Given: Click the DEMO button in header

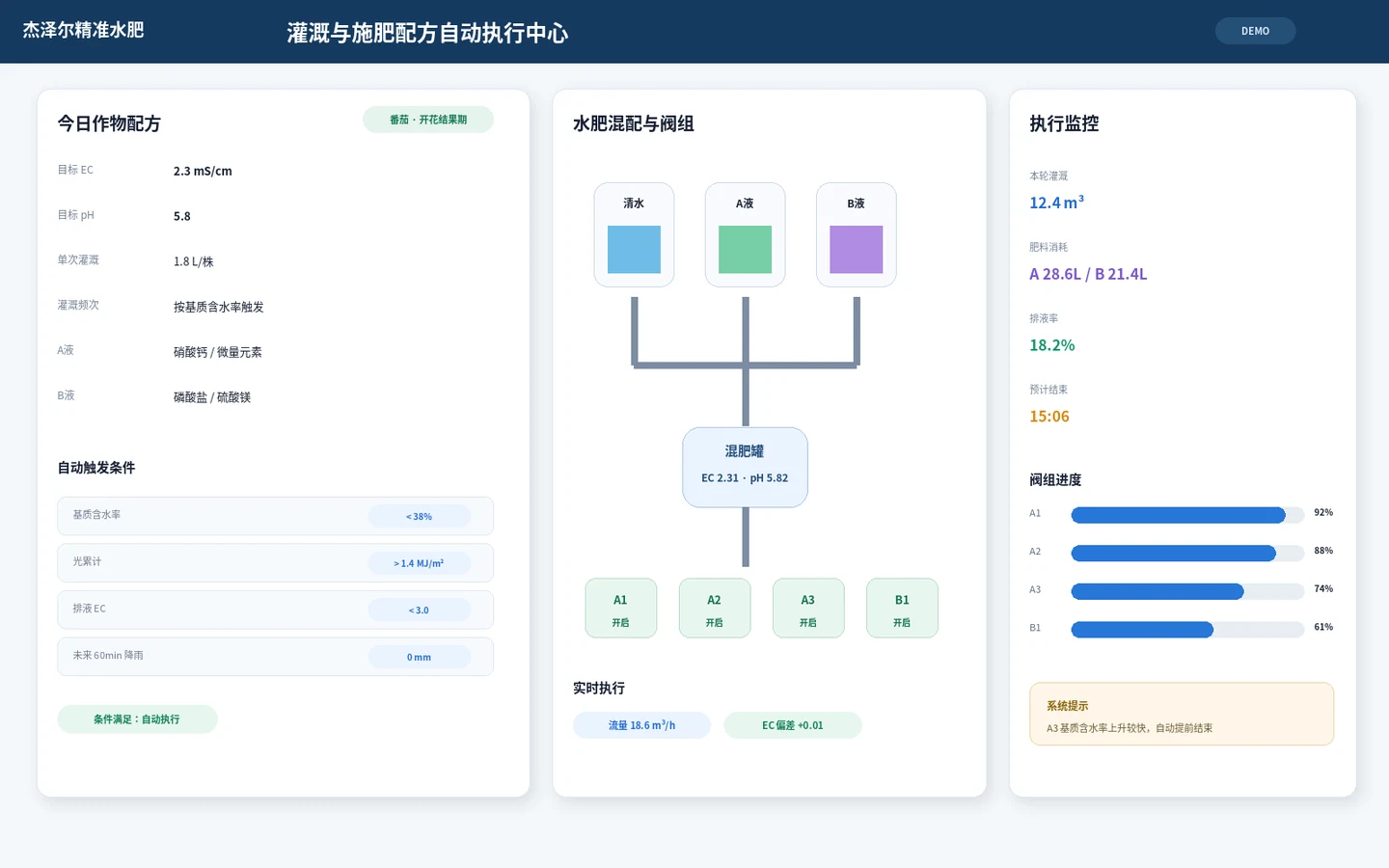Looking at the screenshot, I should 1255,31.
